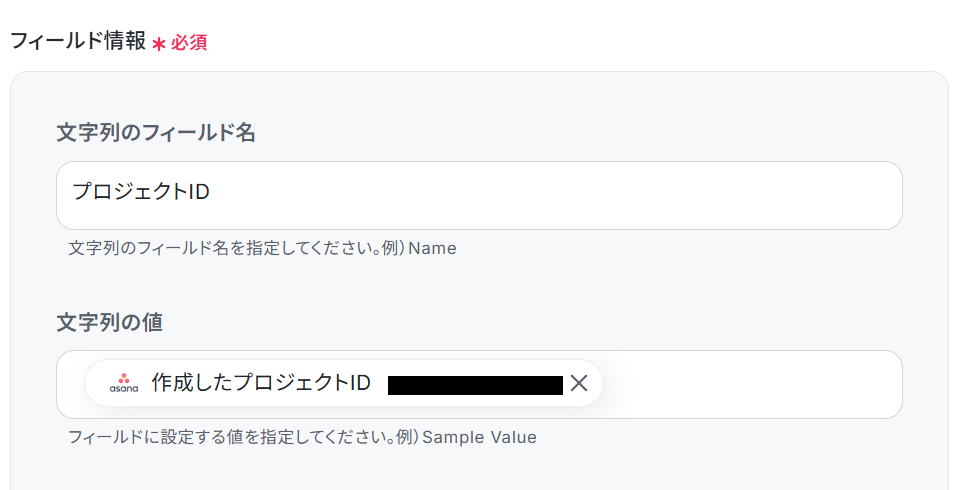Screen dimensions: 968x490
Task: Click the 文字列のフィールド名 label
Action: click(155, 132)
